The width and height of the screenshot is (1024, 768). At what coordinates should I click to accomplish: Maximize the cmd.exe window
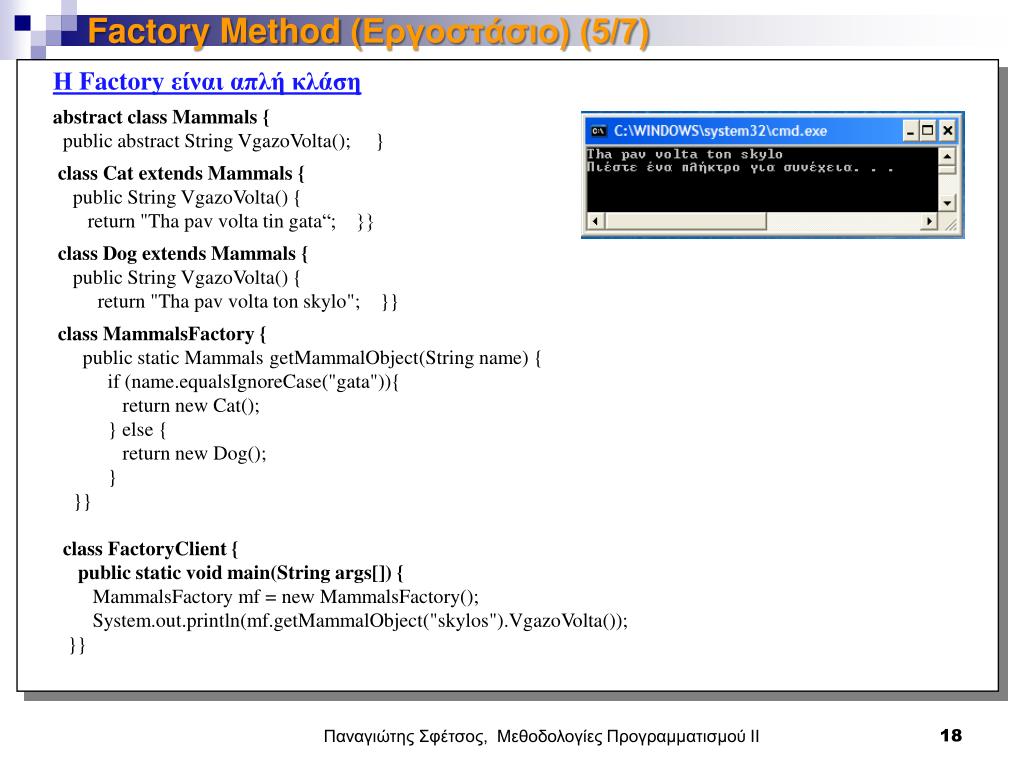pos(927,131)
